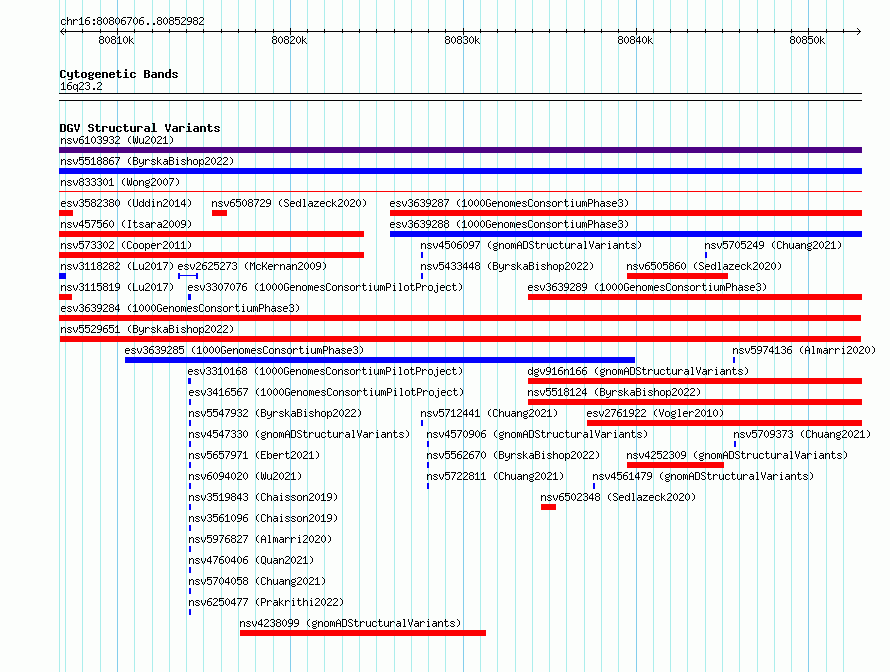The image size is (890, 672).
Task: Open nsv573302 (Cooper2011) label
Action: [x=126, y=245]
